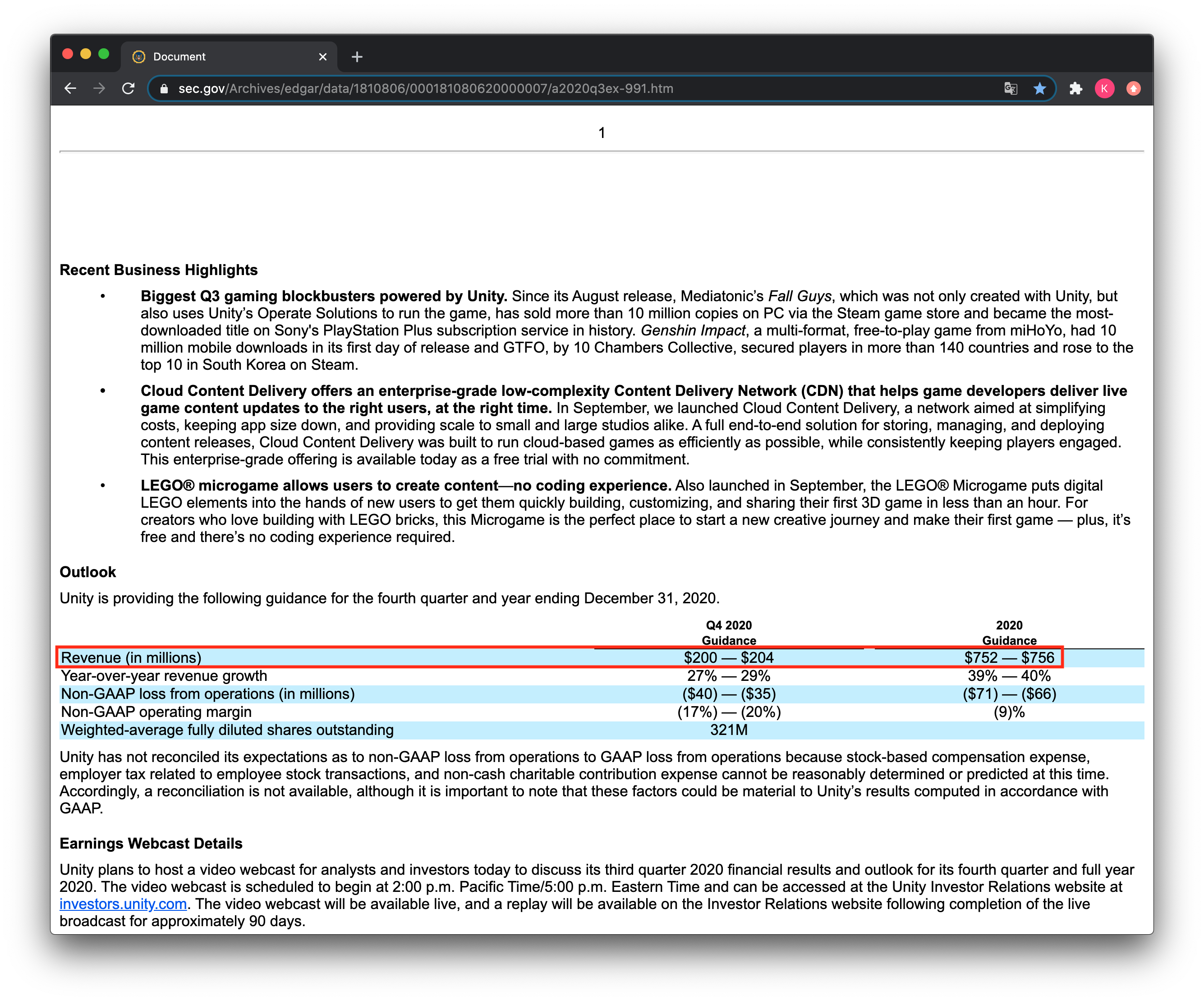Open a new browser tab

(x=357, y=57)
